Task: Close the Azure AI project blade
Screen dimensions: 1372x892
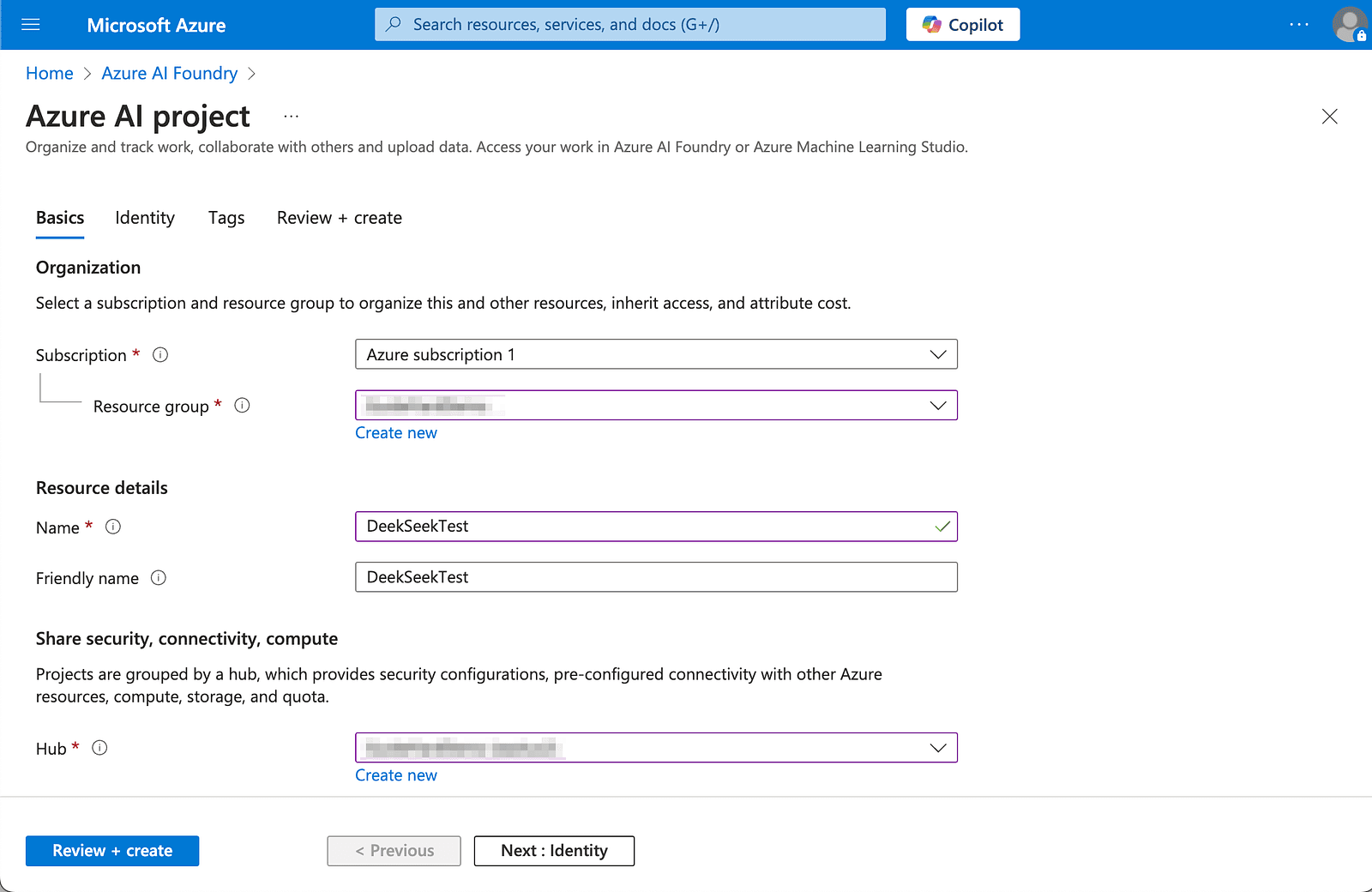Action: pos(1330,117)
